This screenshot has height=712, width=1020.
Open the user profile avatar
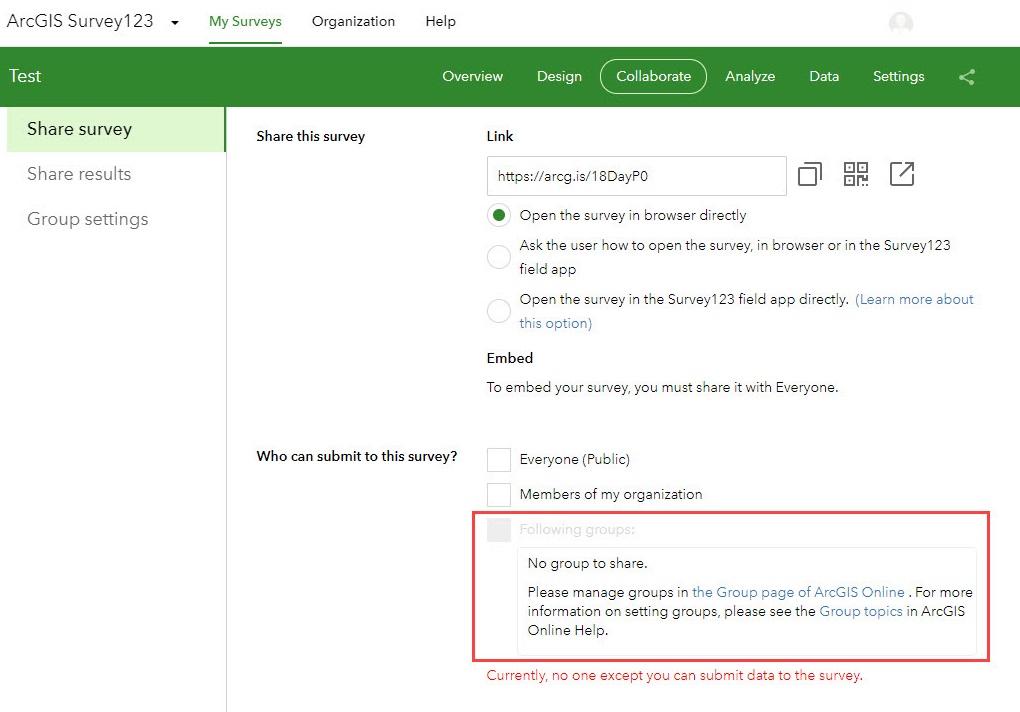(901, 23)
